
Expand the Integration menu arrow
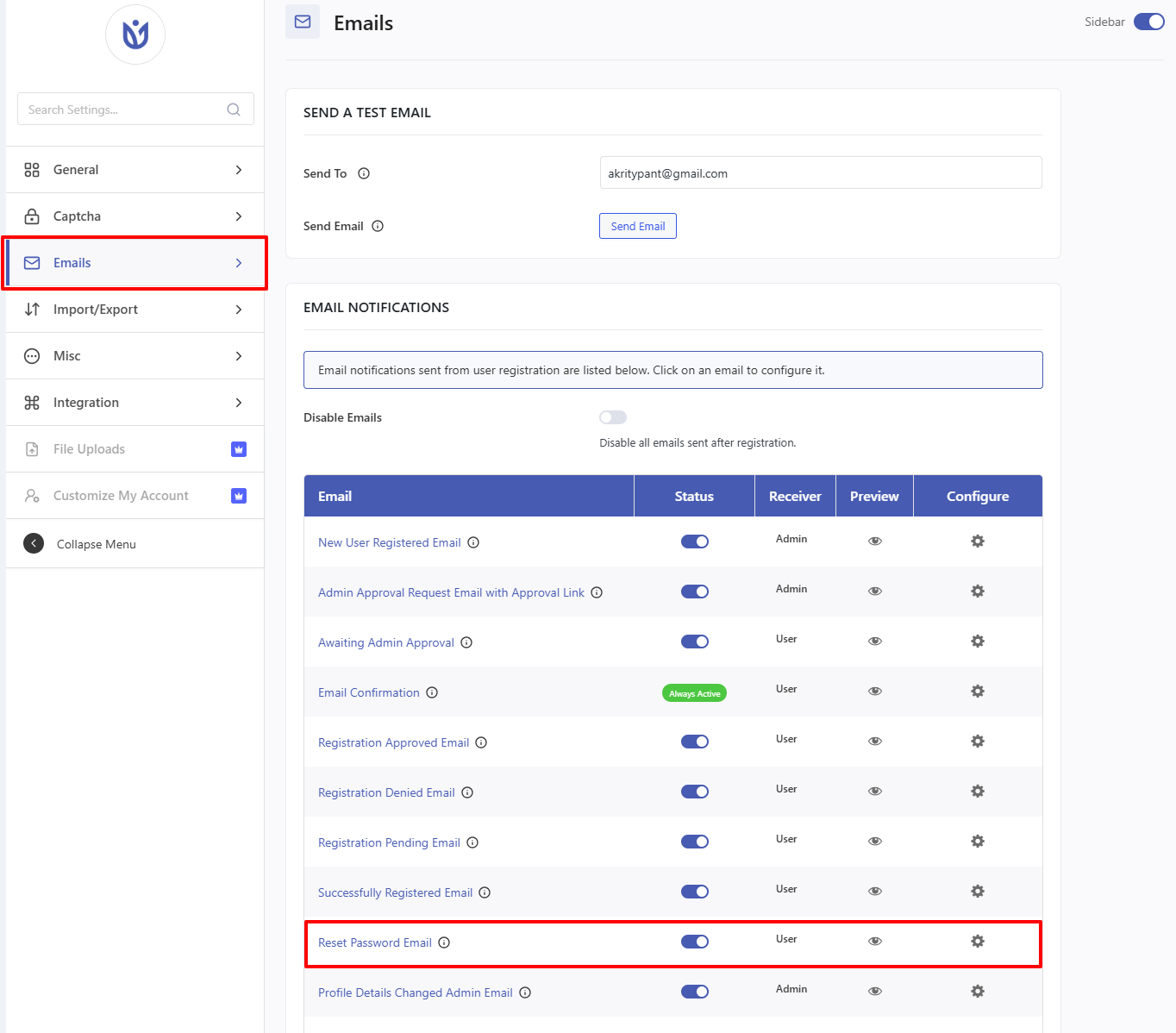click(x=239, y=403)
